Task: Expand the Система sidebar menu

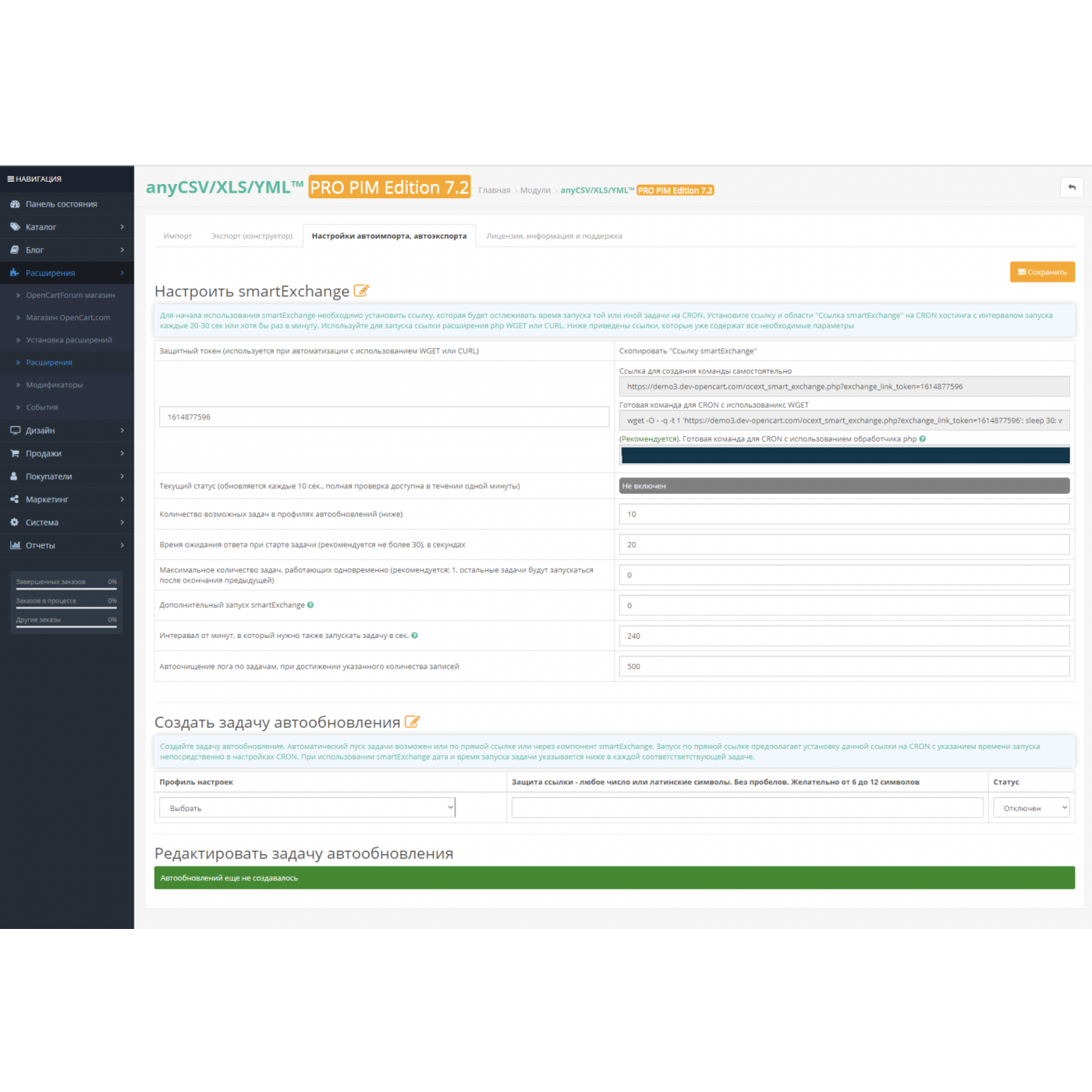Action: (x=66, y=523)
